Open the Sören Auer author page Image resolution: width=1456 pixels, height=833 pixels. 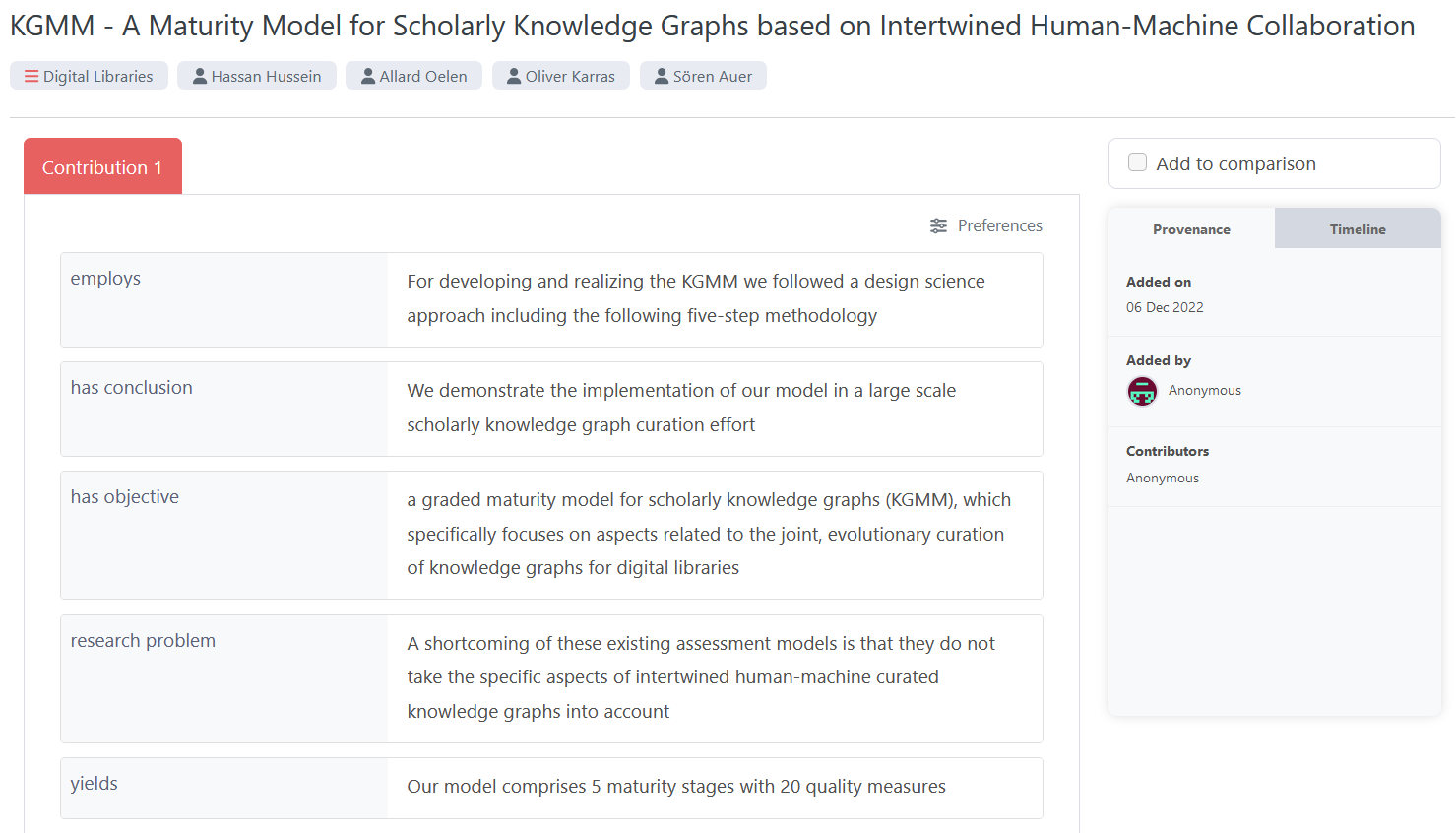[x=712, y=76]
